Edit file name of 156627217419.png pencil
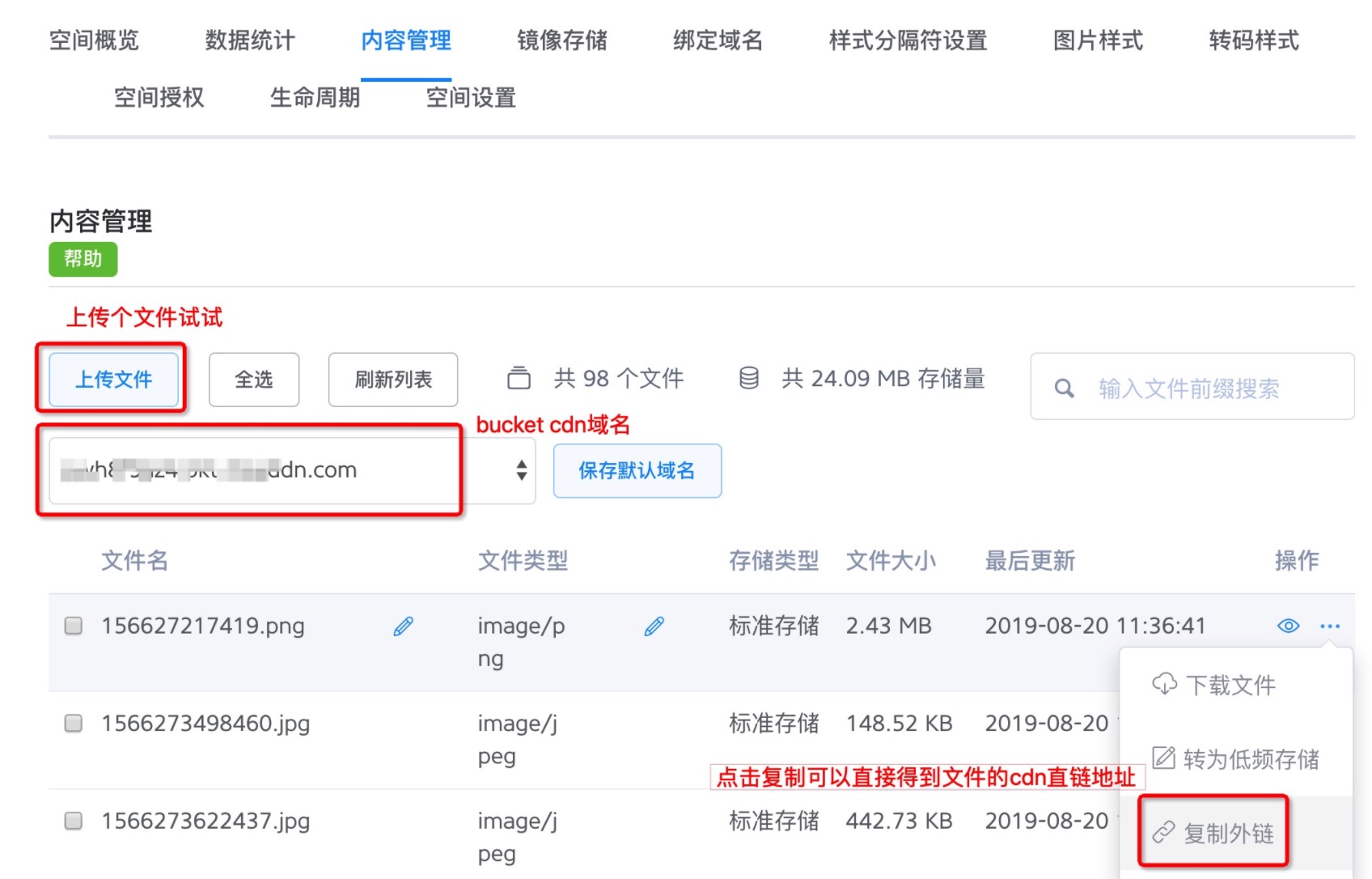This screenshot has width=1372, height=879. [x=403, y=626]
